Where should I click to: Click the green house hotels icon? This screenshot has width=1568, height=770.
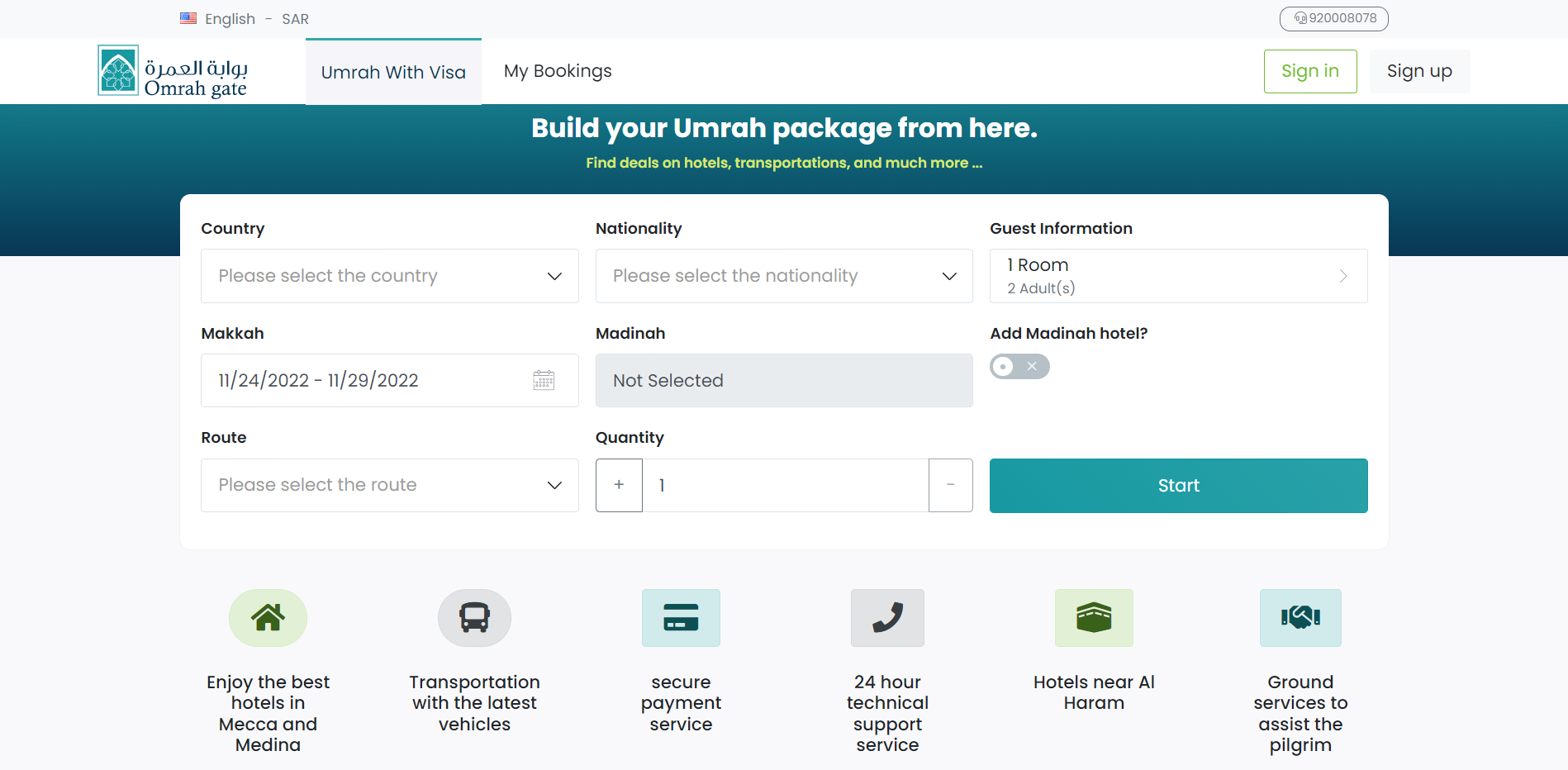tap(268, 618)
